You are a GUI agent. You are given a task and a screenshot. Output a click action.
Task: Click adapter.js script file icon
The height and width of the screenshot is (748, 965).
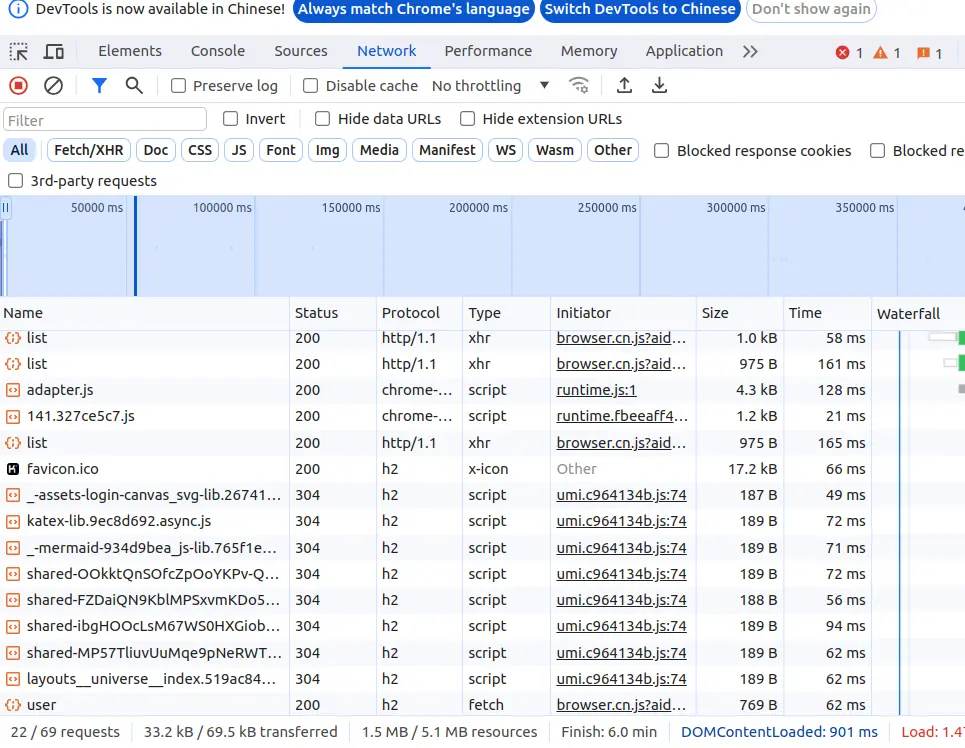(12, 390)
